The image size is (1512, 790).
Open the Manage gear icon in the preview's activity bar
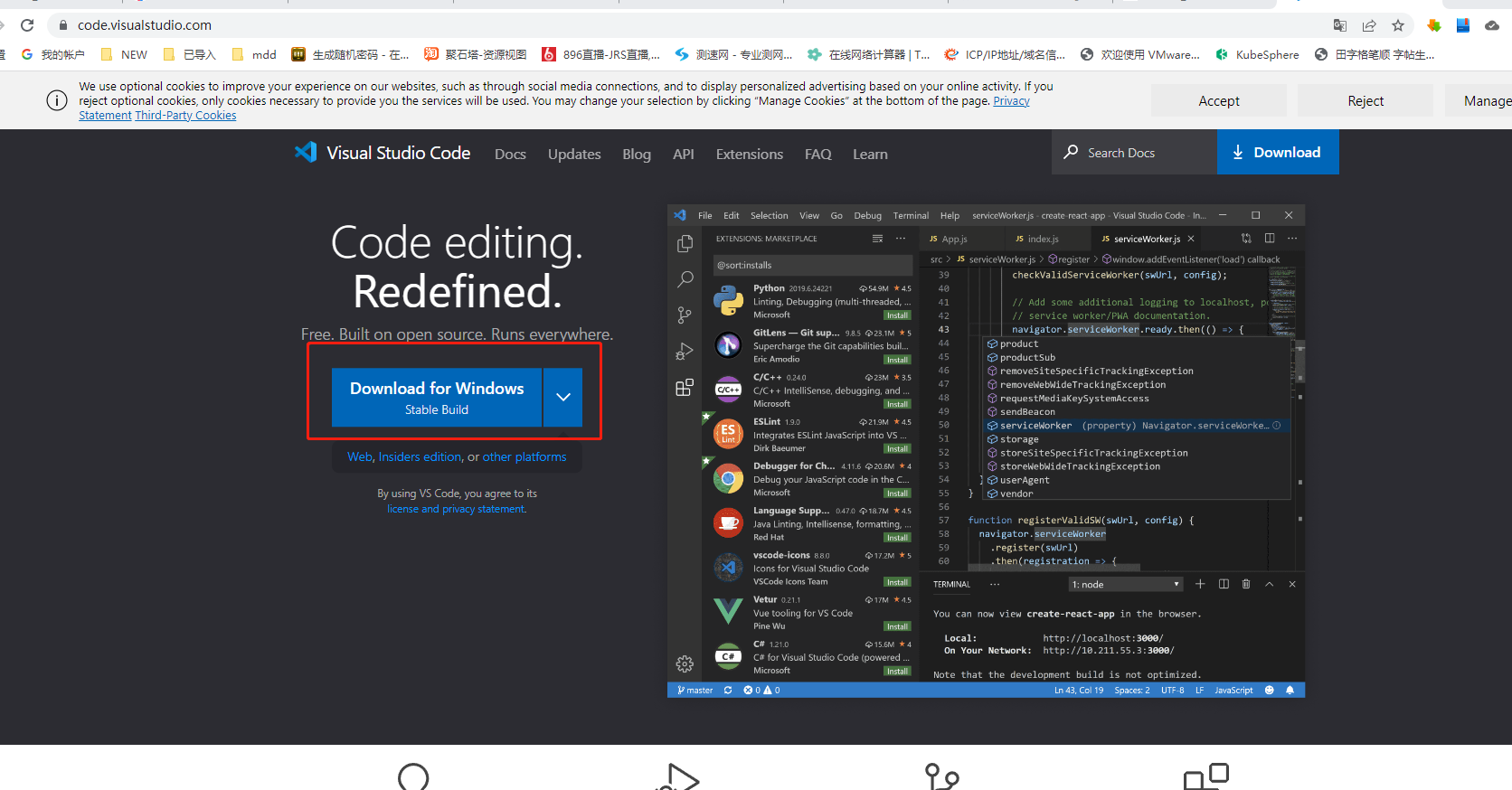(685, 664)
